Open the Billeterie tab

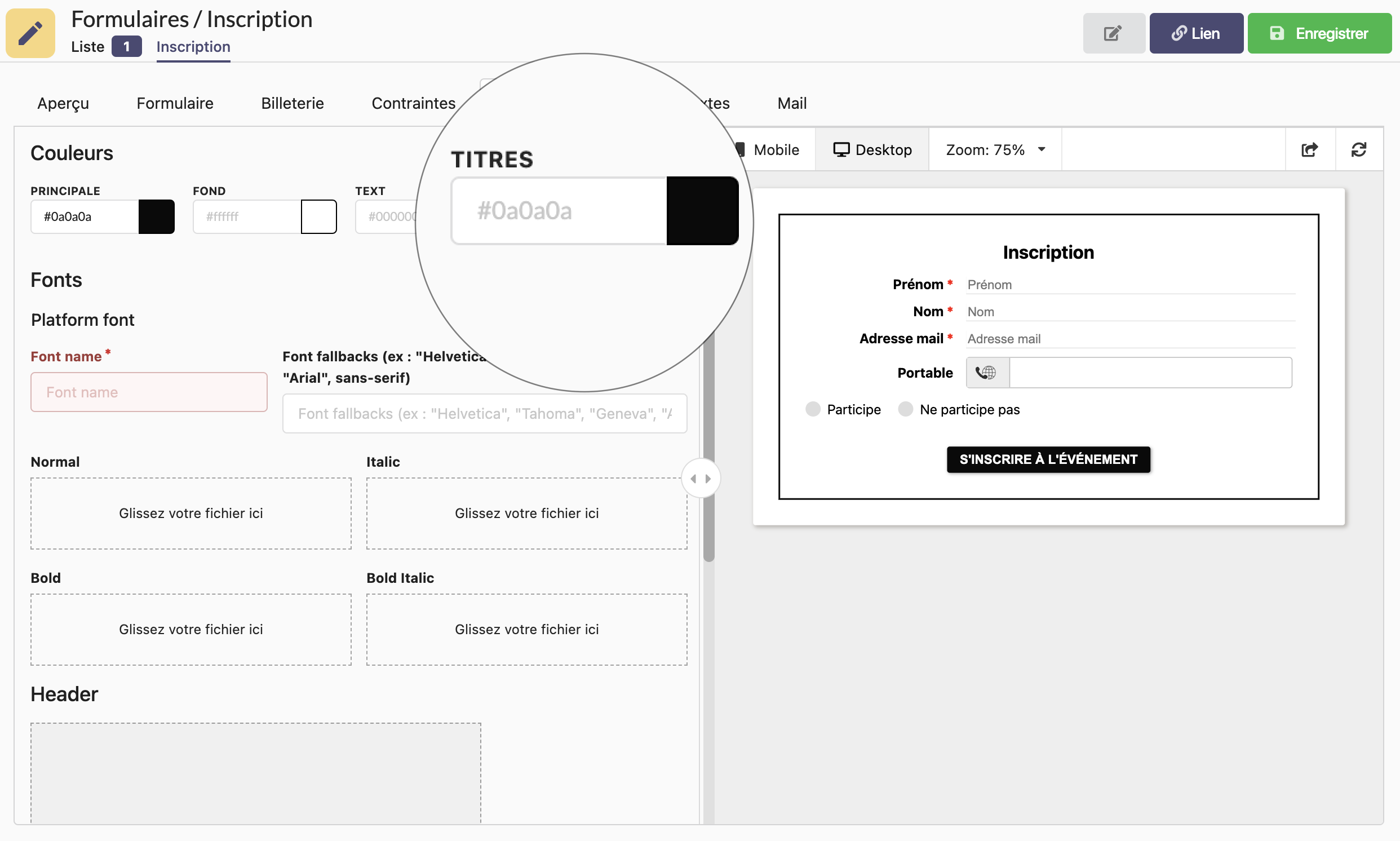(x=293, y=103)
